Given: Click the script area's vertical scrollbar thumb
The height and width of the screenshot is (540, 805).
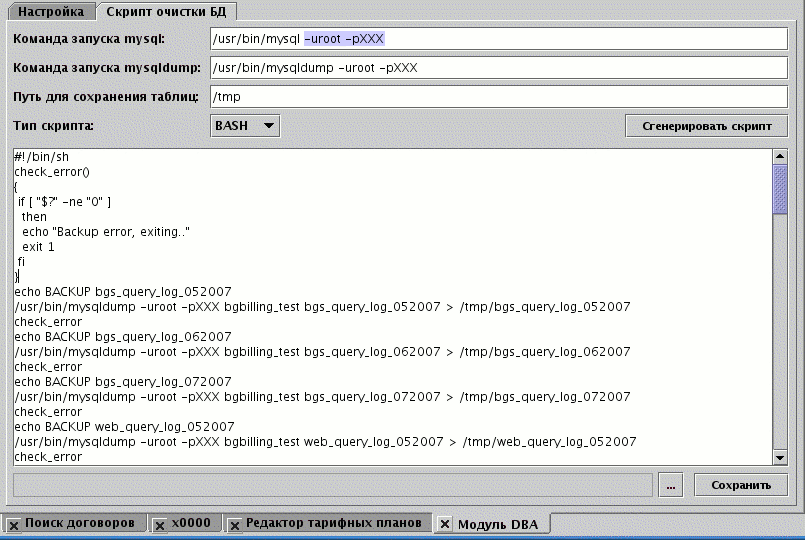Looking at the screenshot, I should point(781,188).
